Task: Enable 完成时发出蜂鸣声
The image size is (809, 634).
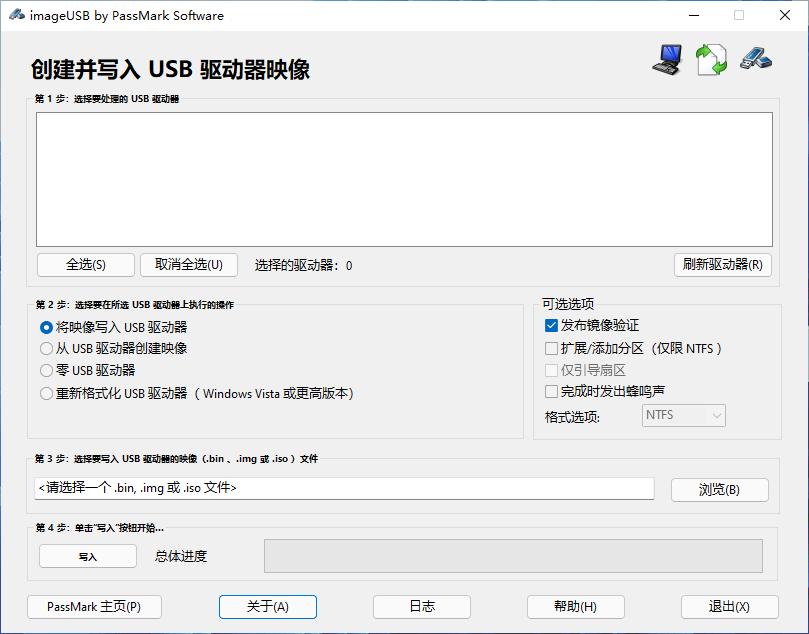Action: (551, 392)
